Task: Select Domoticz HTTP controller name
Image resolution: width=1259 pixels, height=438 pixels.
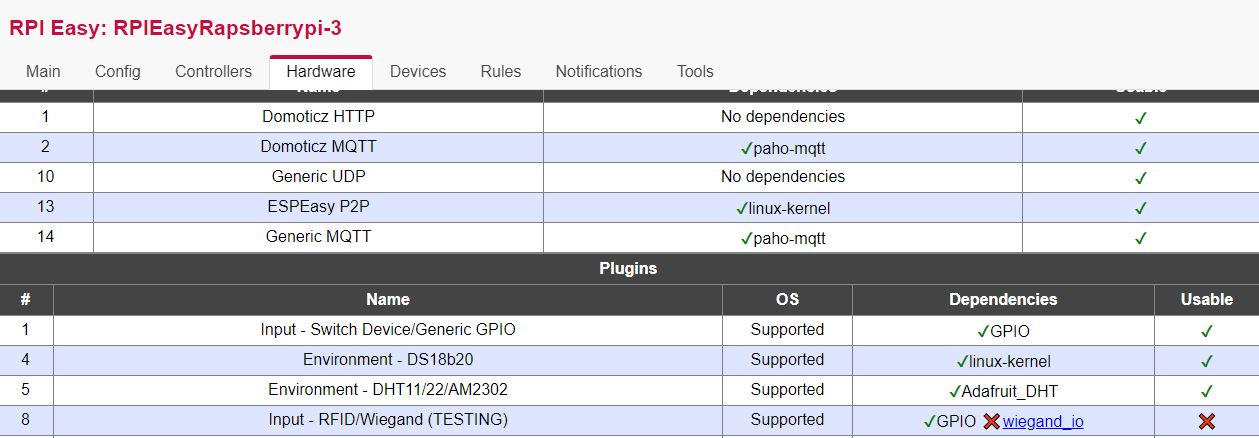Action: [x=319, y=117]
